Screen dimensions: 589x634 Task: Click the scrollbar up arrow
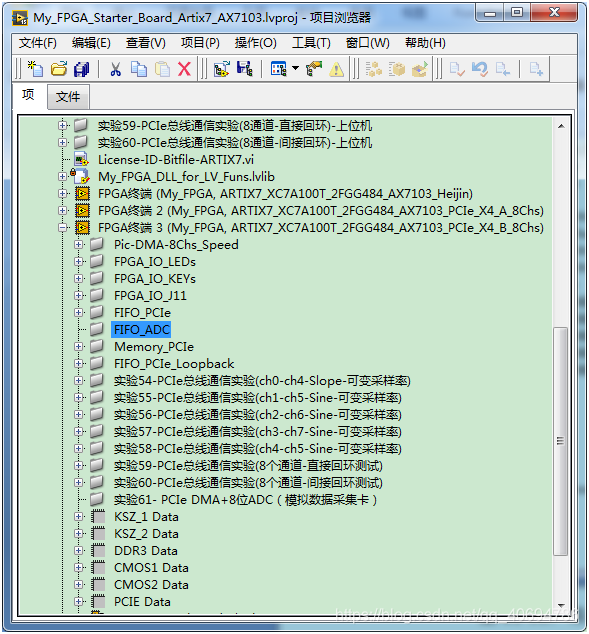561,126
